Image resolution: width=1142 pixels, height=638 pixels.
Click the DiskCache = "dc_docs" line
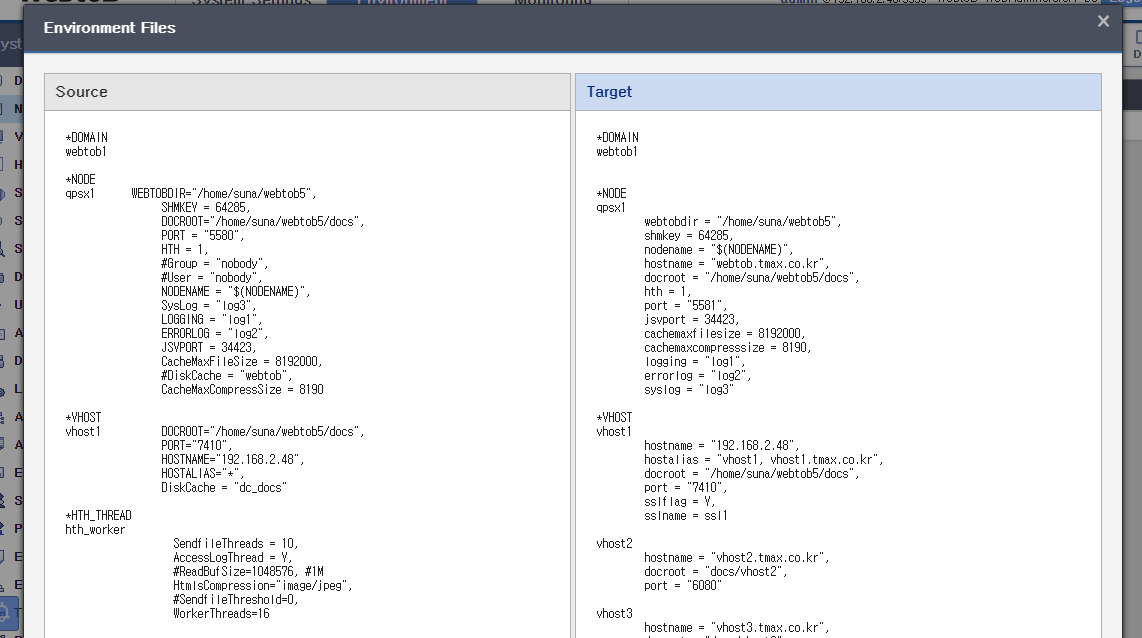(224, 488)
